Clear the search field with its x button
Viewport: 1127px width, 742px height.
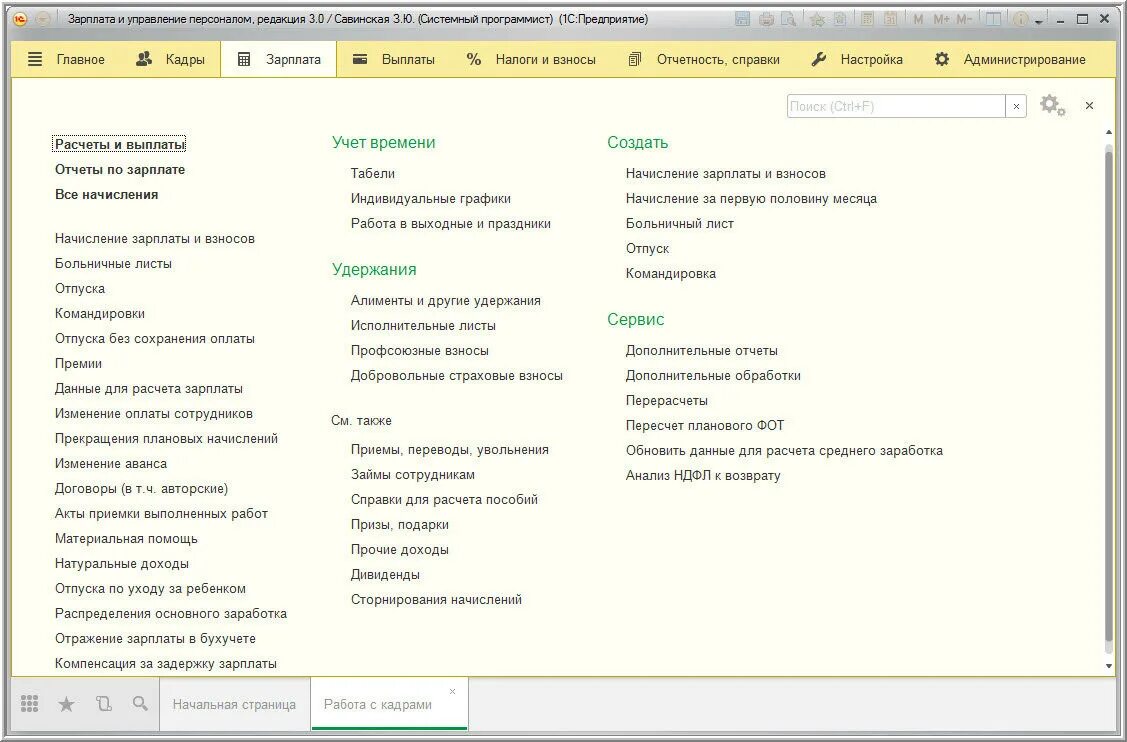click(1016, 106)
